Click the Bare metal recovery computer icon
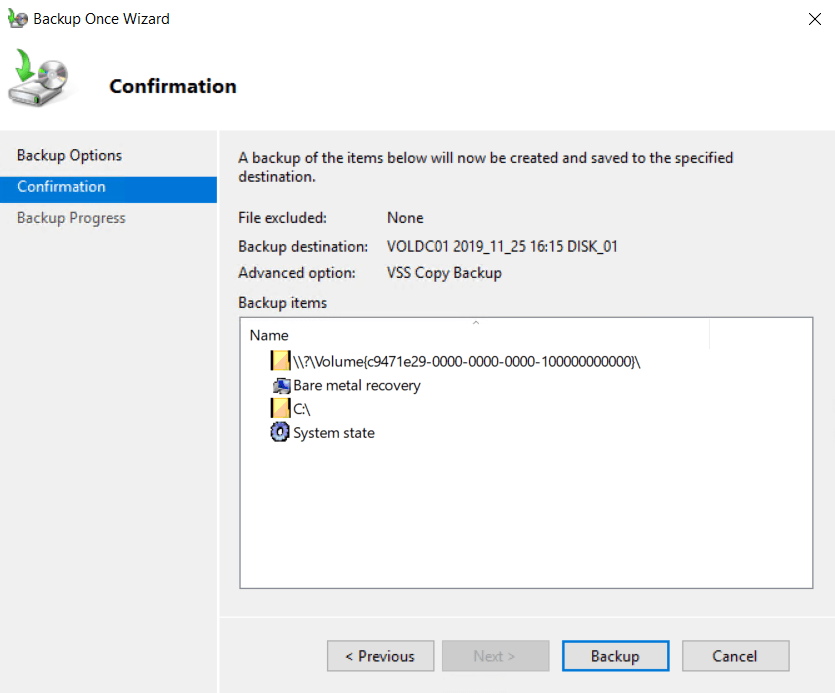Image resolution: width=835 pixels, height=693 pixels. 280,385
